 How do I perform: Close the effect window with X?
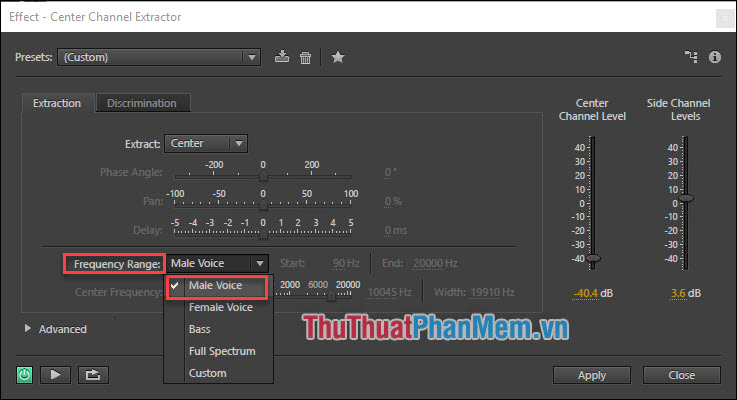point(725,19)
